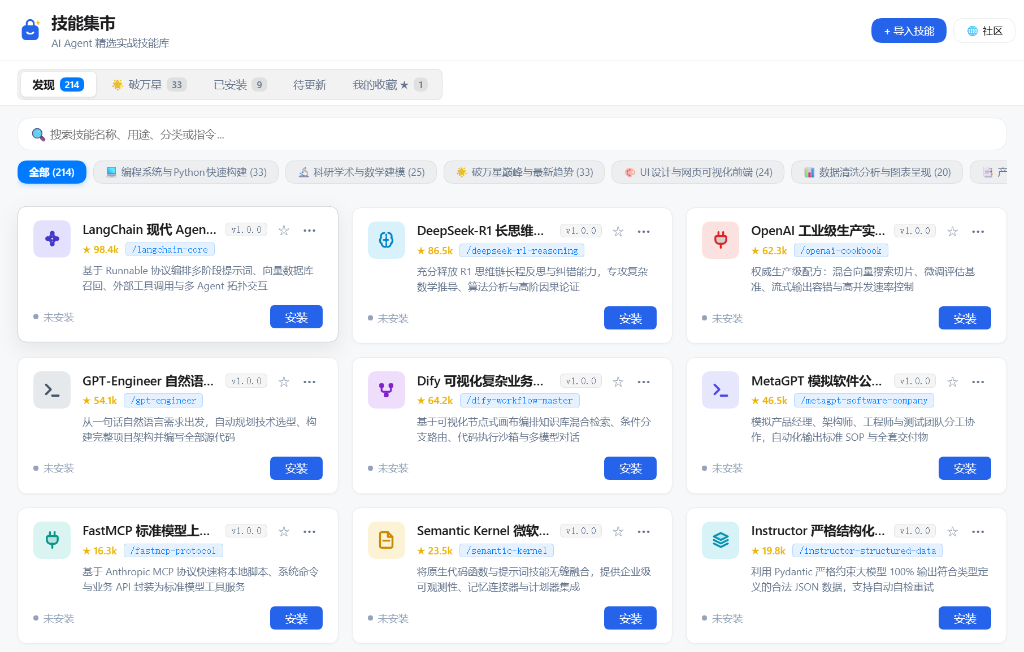1024x652 pixels.
Task: Favorite the GPT-Engineer skill with star
Action: [x=283, y=382]
